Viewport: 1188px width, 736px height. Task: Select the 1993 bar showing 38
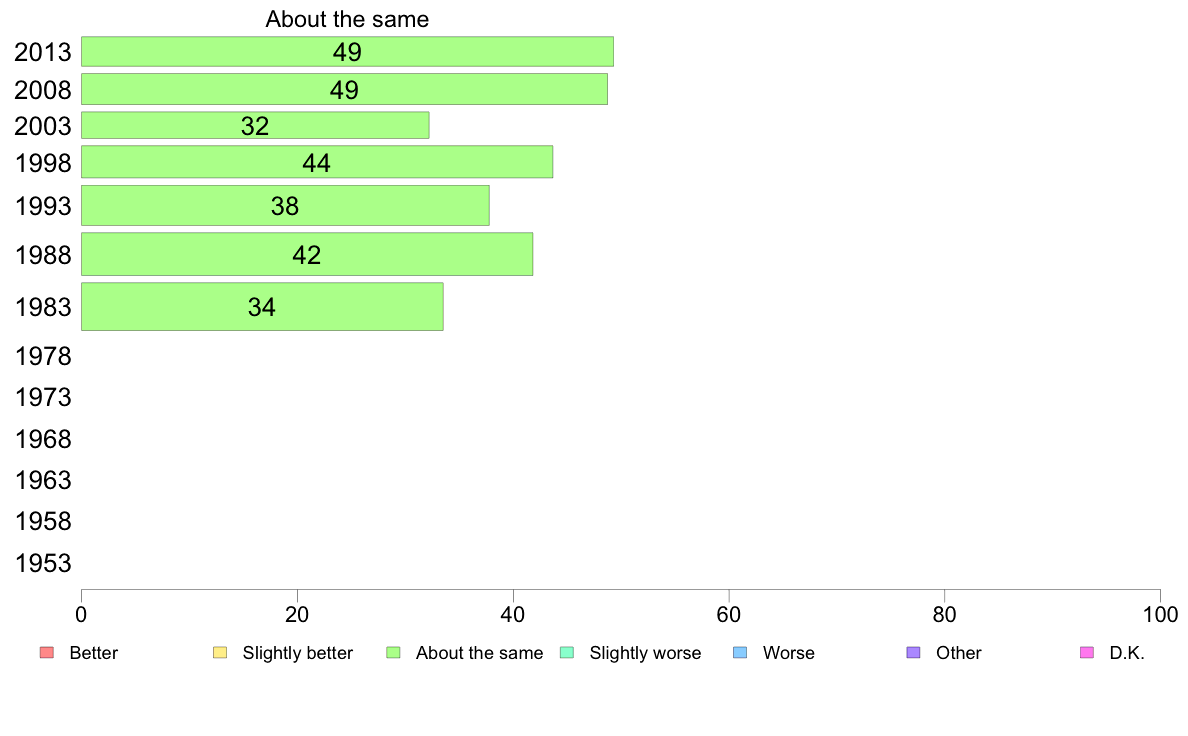click(285, 205)
